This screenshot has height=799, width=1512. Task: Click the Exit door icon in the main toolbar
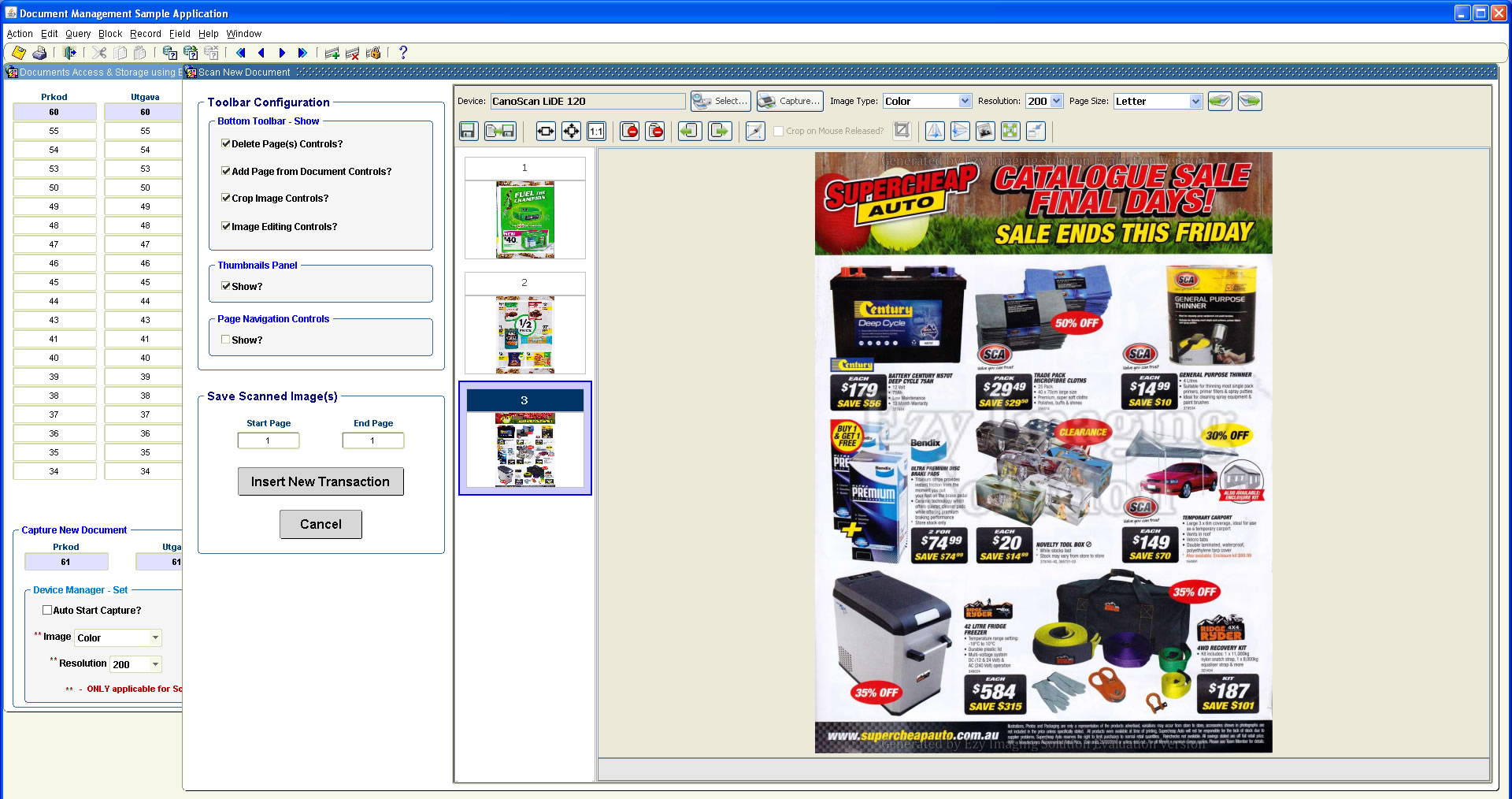point(69,53)
